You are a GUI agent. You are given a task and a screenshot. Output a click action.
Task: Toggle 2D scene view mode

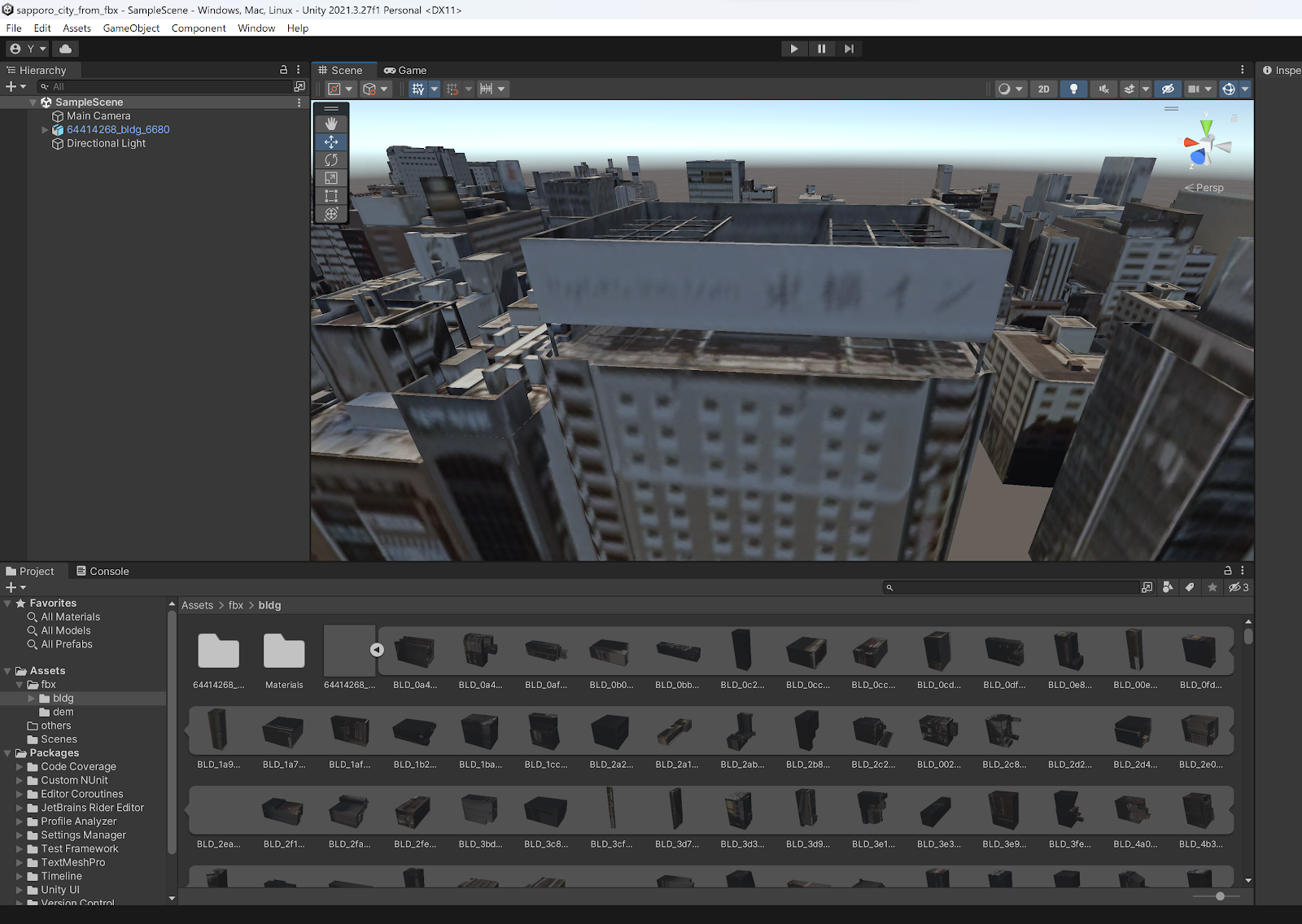(1044, 89)
